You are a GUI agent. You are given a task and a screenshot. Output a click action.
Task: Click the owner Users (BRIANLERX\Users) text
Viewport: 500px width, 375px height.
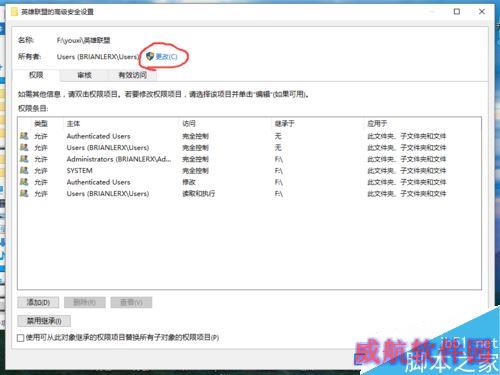[97, 57]
